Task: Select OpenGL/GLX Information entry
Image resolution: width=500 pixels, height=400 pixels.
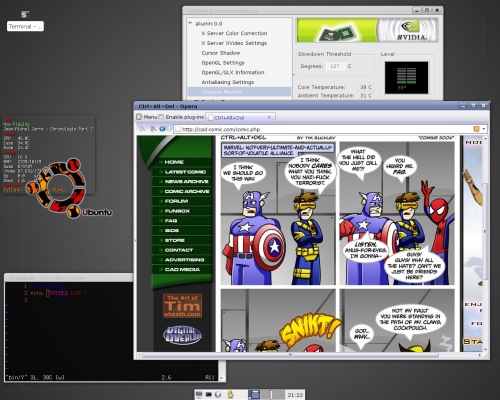Action: (x=233, y=72)
